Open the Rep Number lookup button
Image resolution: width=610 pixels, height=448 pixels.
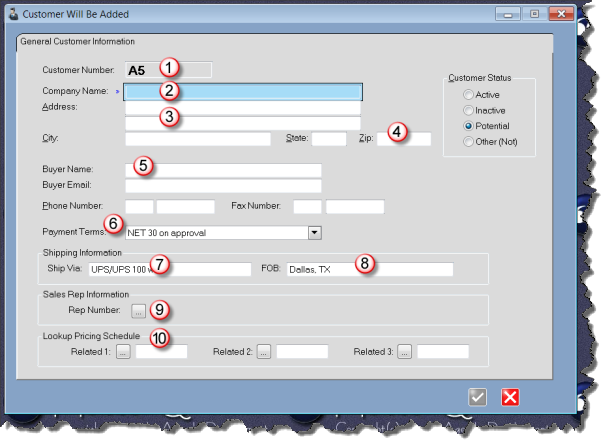(x=138, y=311)
